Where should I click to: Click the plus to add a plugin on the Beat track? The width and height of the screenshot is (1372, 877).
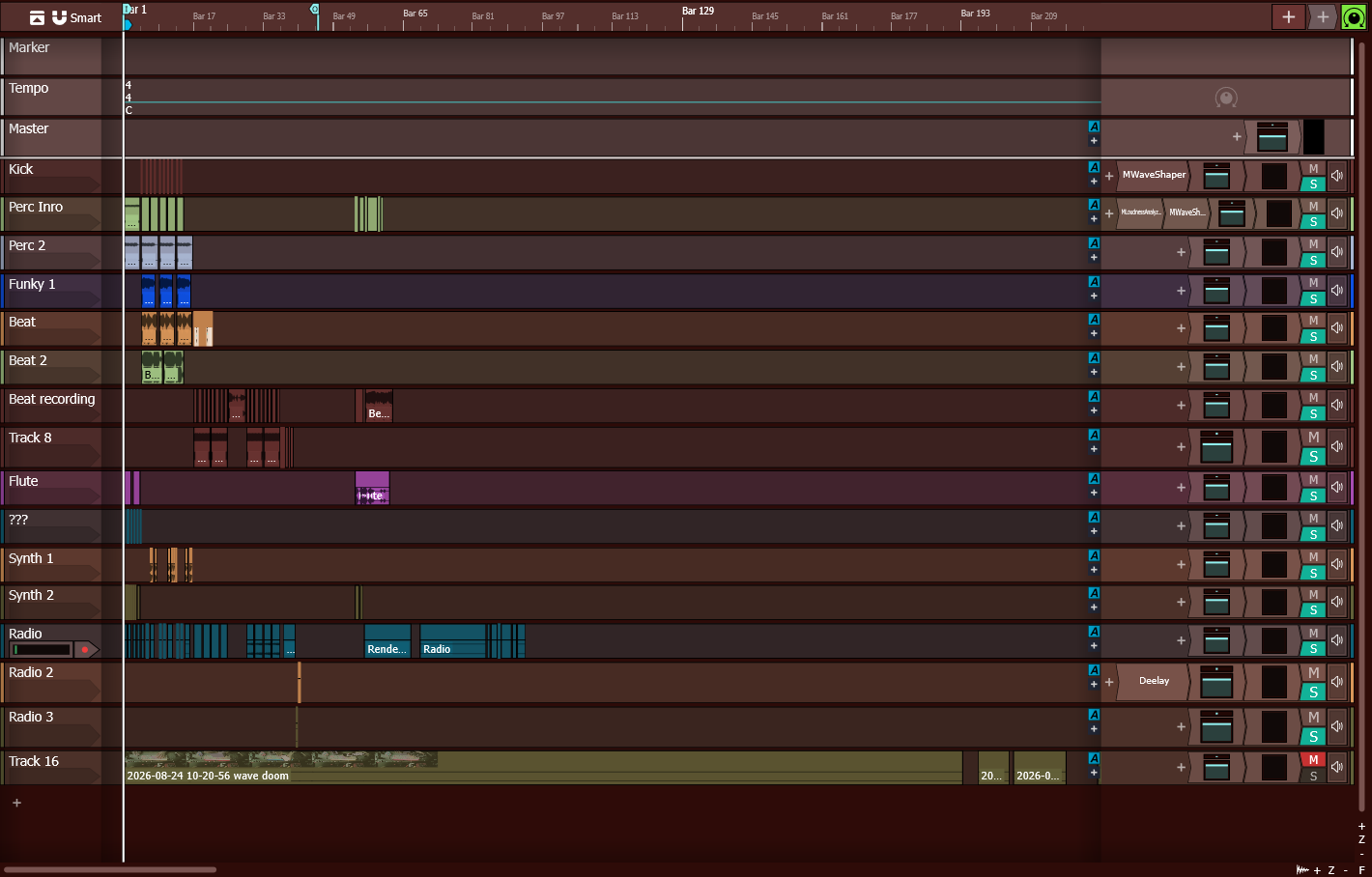pyautogui.click(x=1181, y=328)
